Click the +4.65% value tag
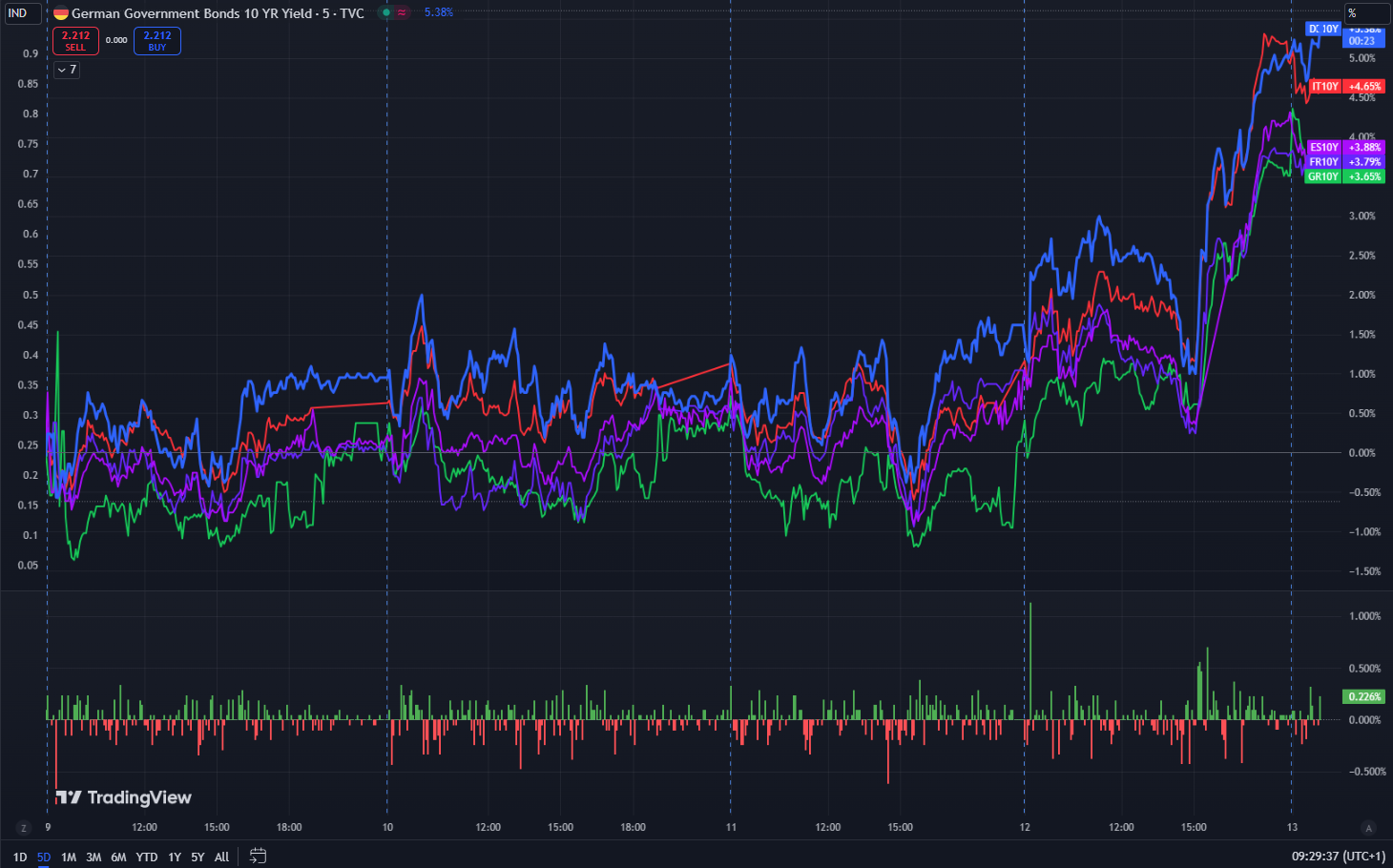Image resolution: width=1393 pixels, height=868 pixels. pyautogui.click(x=1364, y=86)
